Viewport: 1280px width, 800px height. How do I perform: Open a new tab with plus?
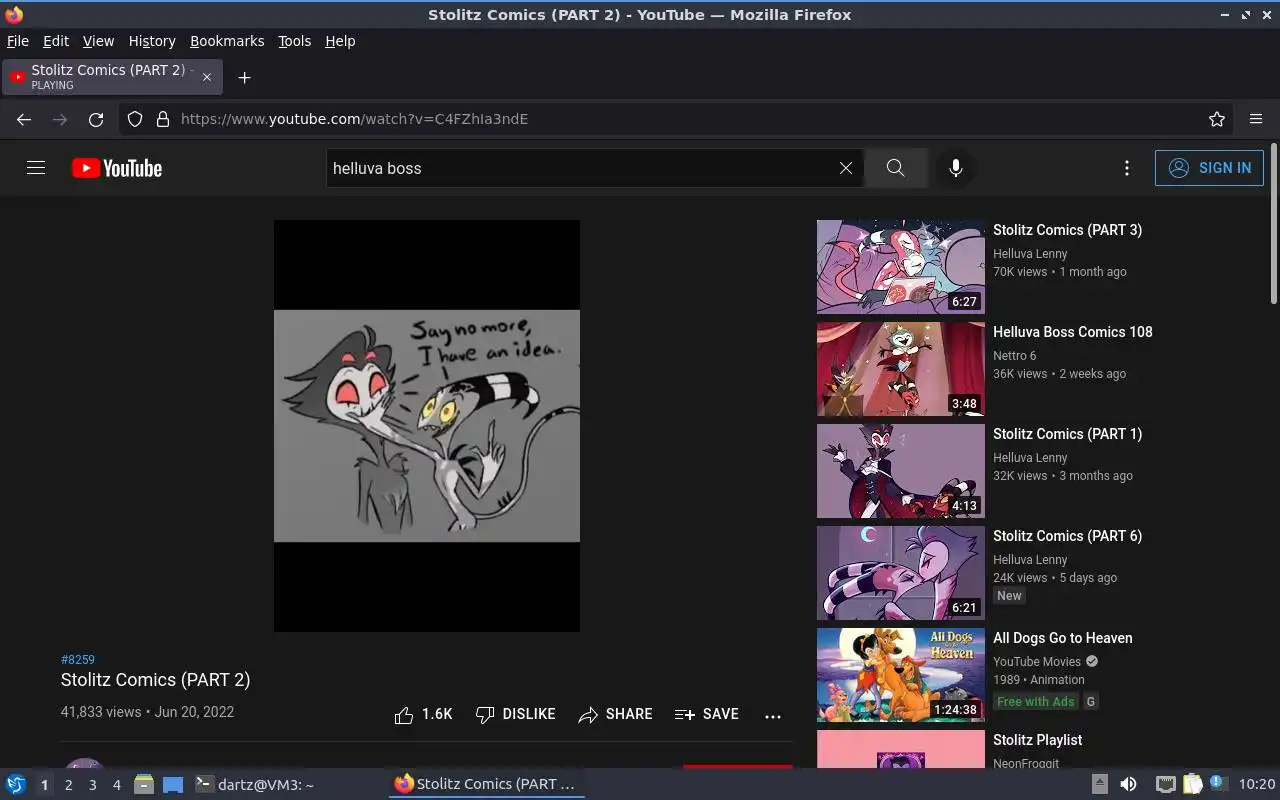[244, 77]
